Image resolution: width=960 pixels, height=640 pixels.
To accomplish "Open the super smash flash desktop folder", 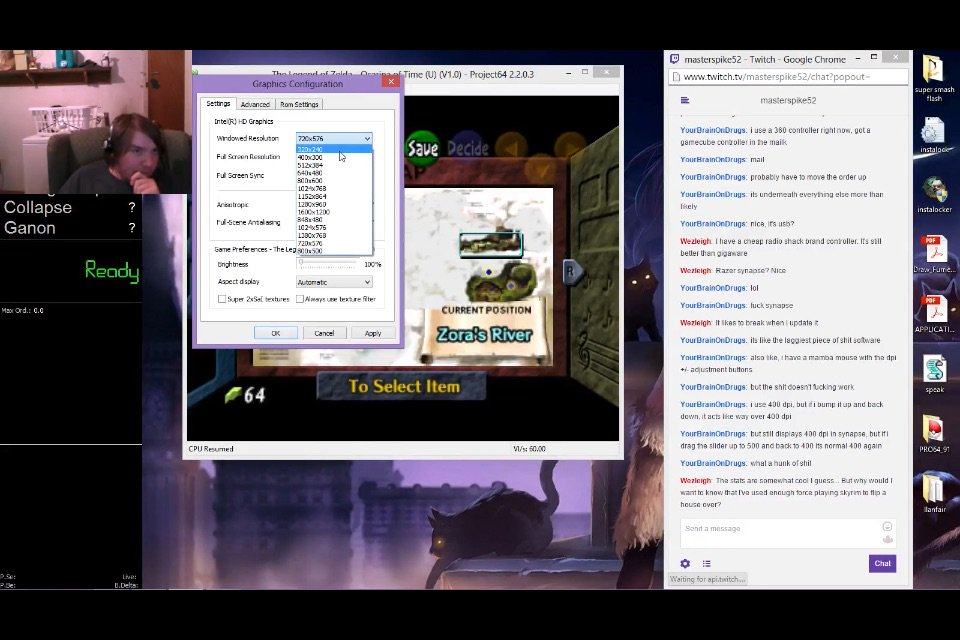I will pos(934,78).
